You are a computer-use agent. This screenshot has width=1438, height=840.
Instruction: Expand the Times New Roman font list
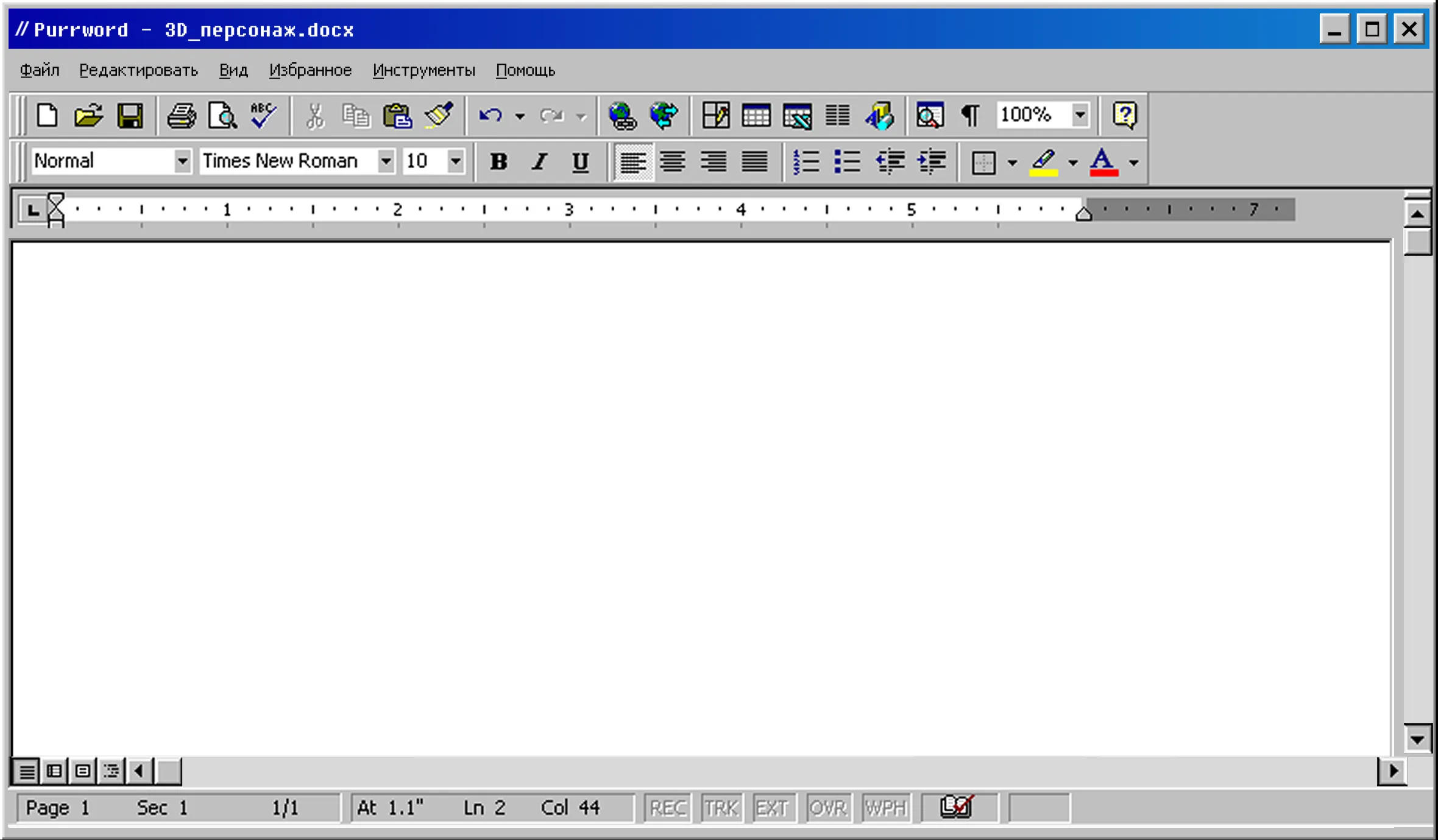385,161
